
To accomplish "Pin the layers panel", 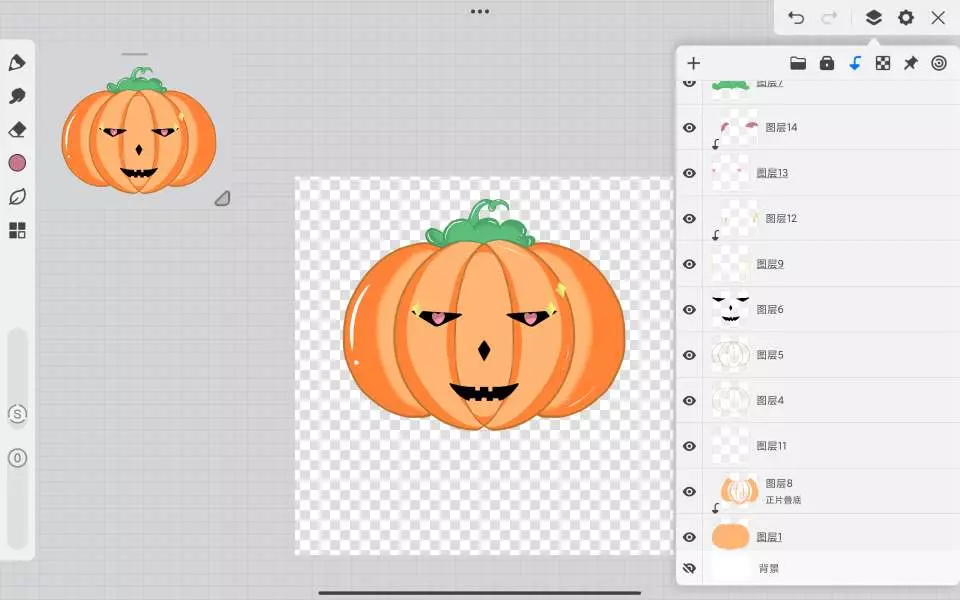I will coord(911,63).
